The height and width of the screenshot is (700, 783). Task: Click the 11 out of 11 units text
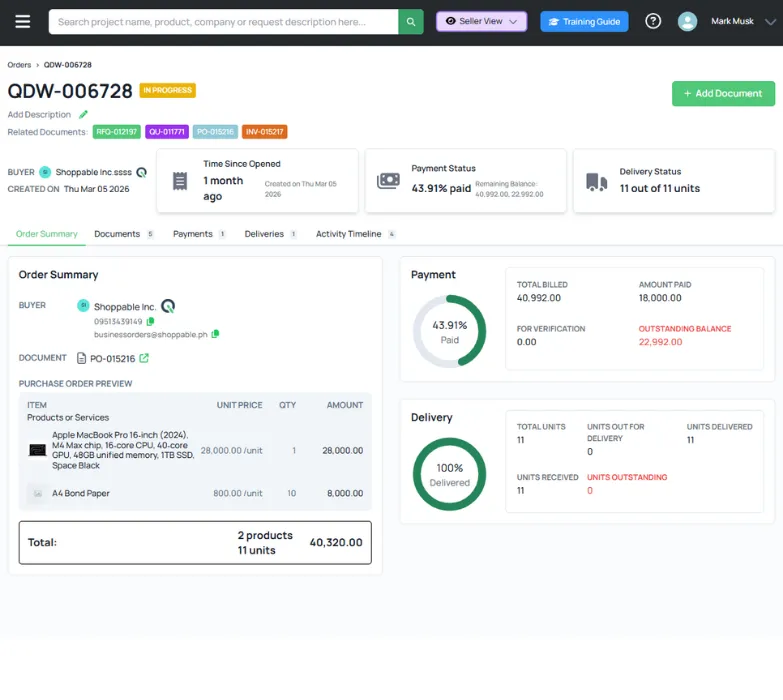(660, 188)
